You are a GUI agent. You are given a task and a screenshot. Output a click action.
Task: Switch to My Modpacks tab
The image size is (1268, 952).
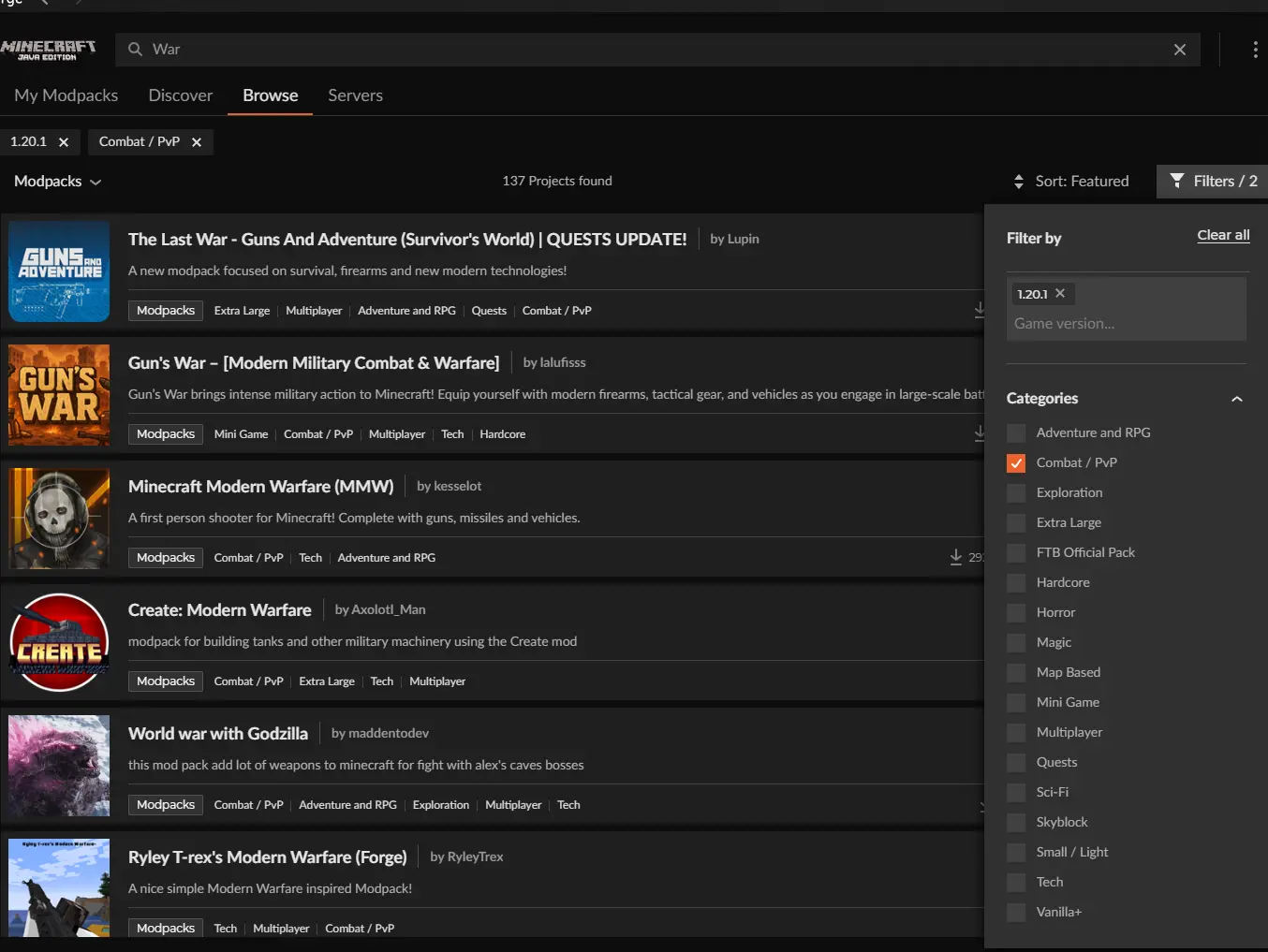(x=66, y=95)
